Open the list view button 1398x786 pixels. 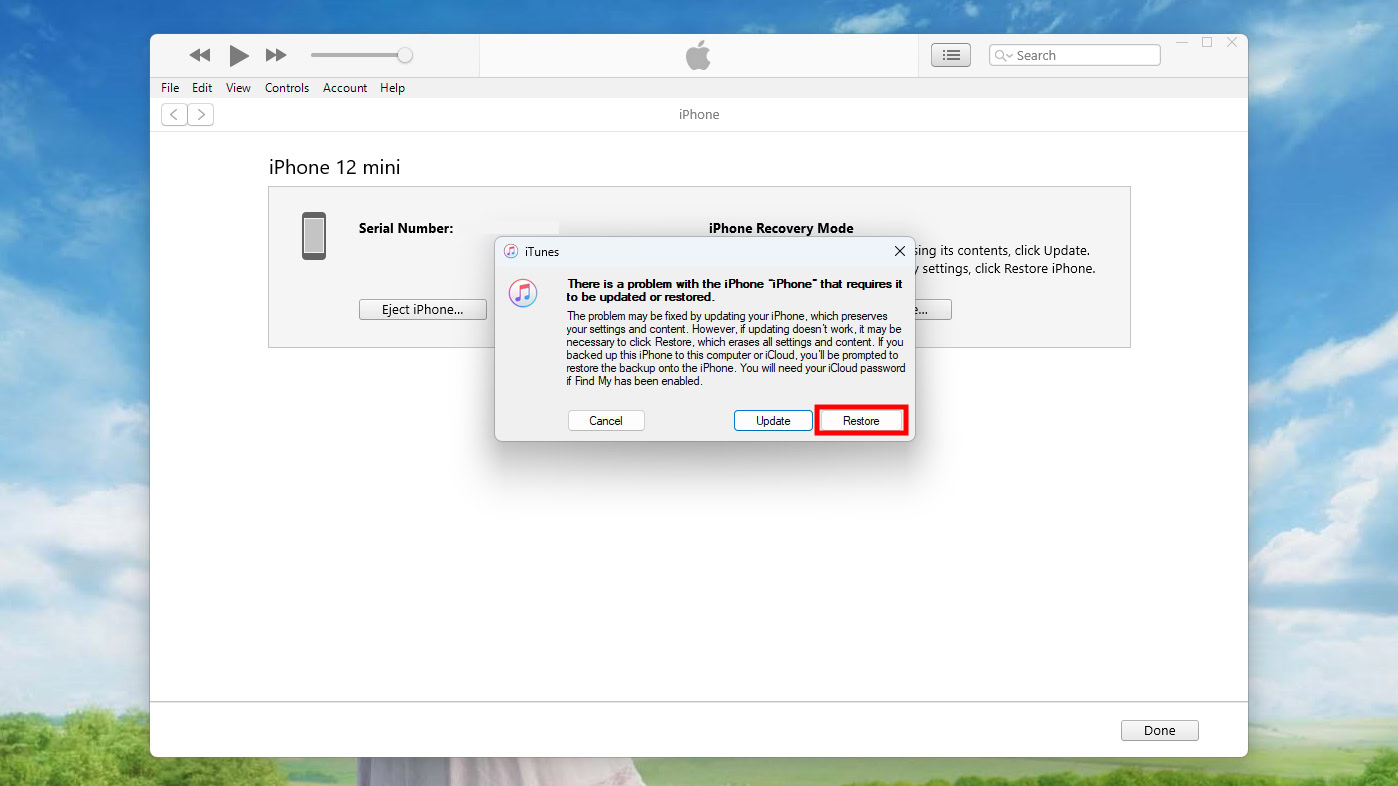point(951,55)
